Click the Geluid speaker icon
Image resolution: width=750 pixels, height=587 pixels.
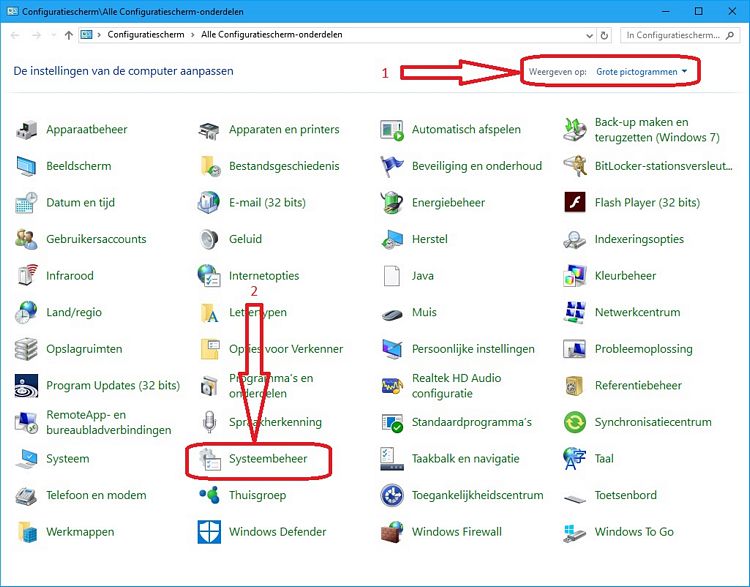point(209,239)
